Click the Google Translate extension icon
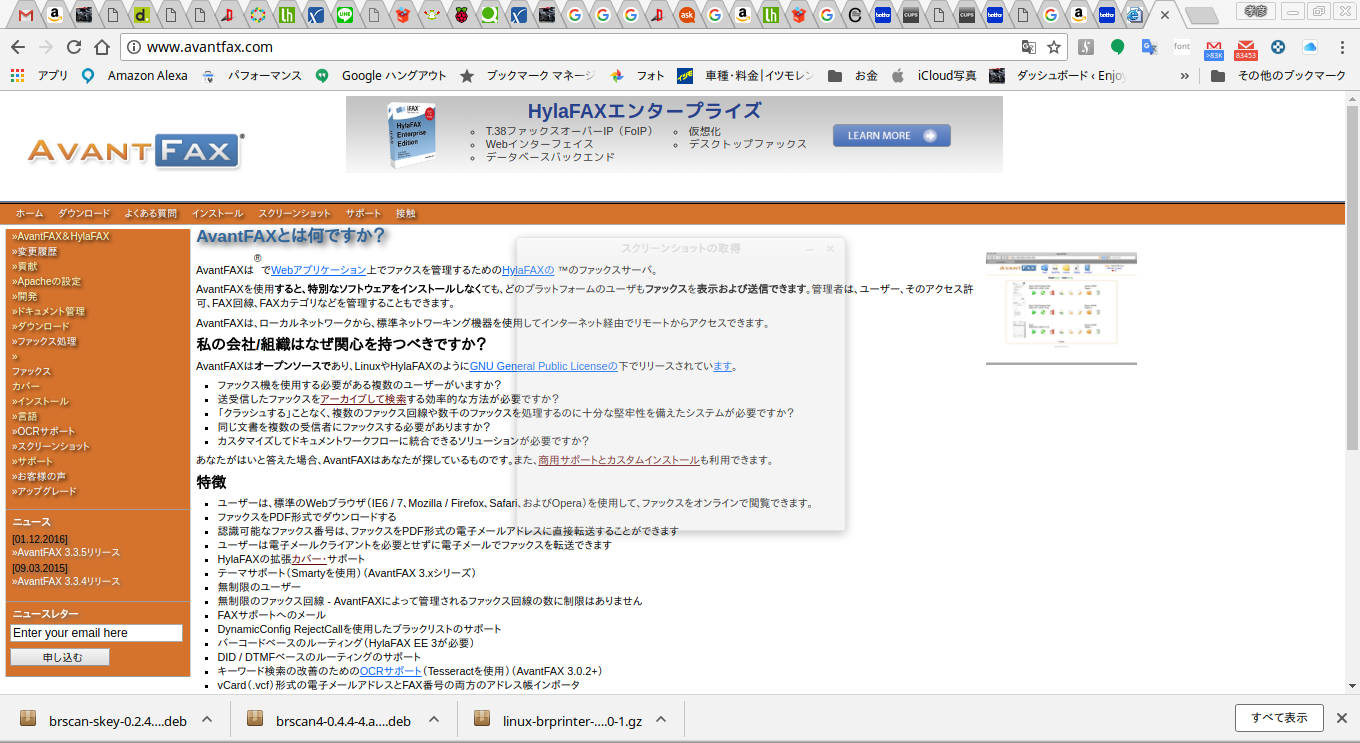1360x743 pixels. [x=1150, y=47]
